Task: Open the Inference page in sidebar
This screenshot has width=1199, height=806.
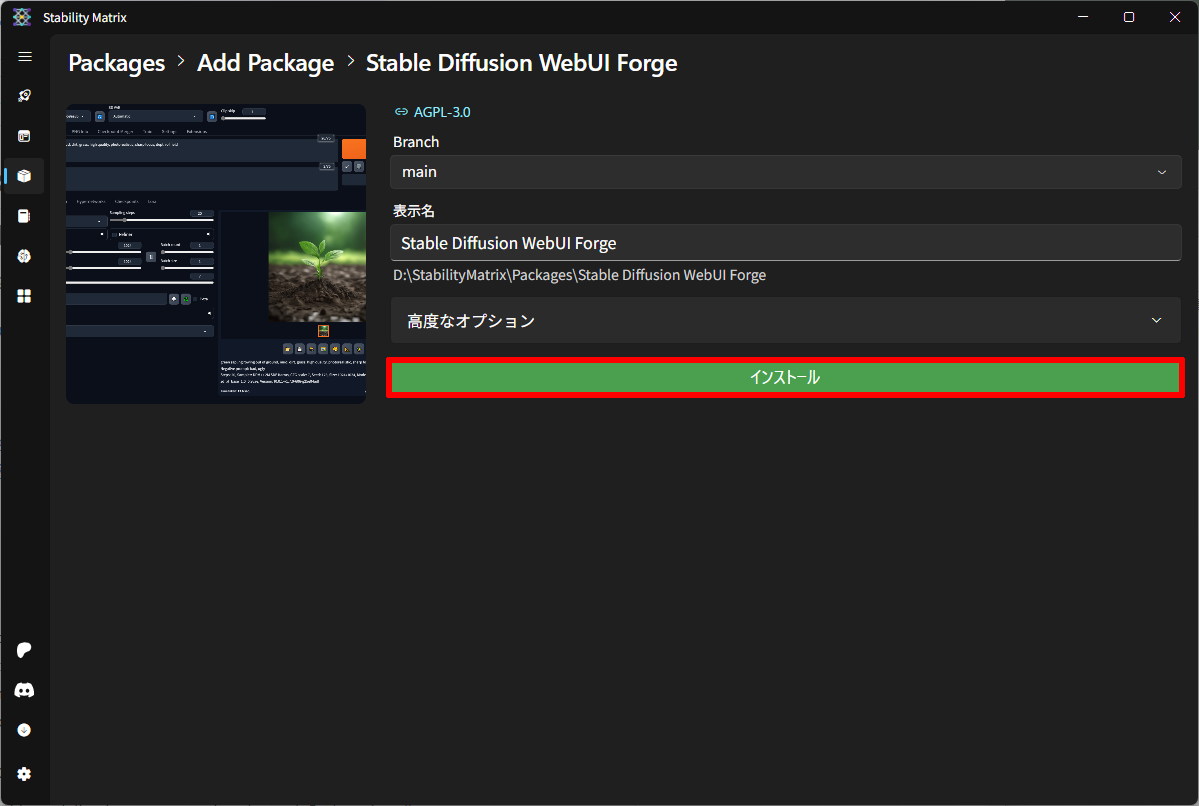Action: point(25,136)
